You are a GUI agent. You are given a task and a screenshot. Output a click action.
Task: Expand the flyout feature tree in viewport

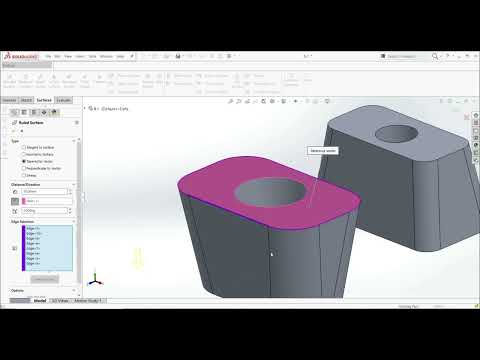[85, 108]
